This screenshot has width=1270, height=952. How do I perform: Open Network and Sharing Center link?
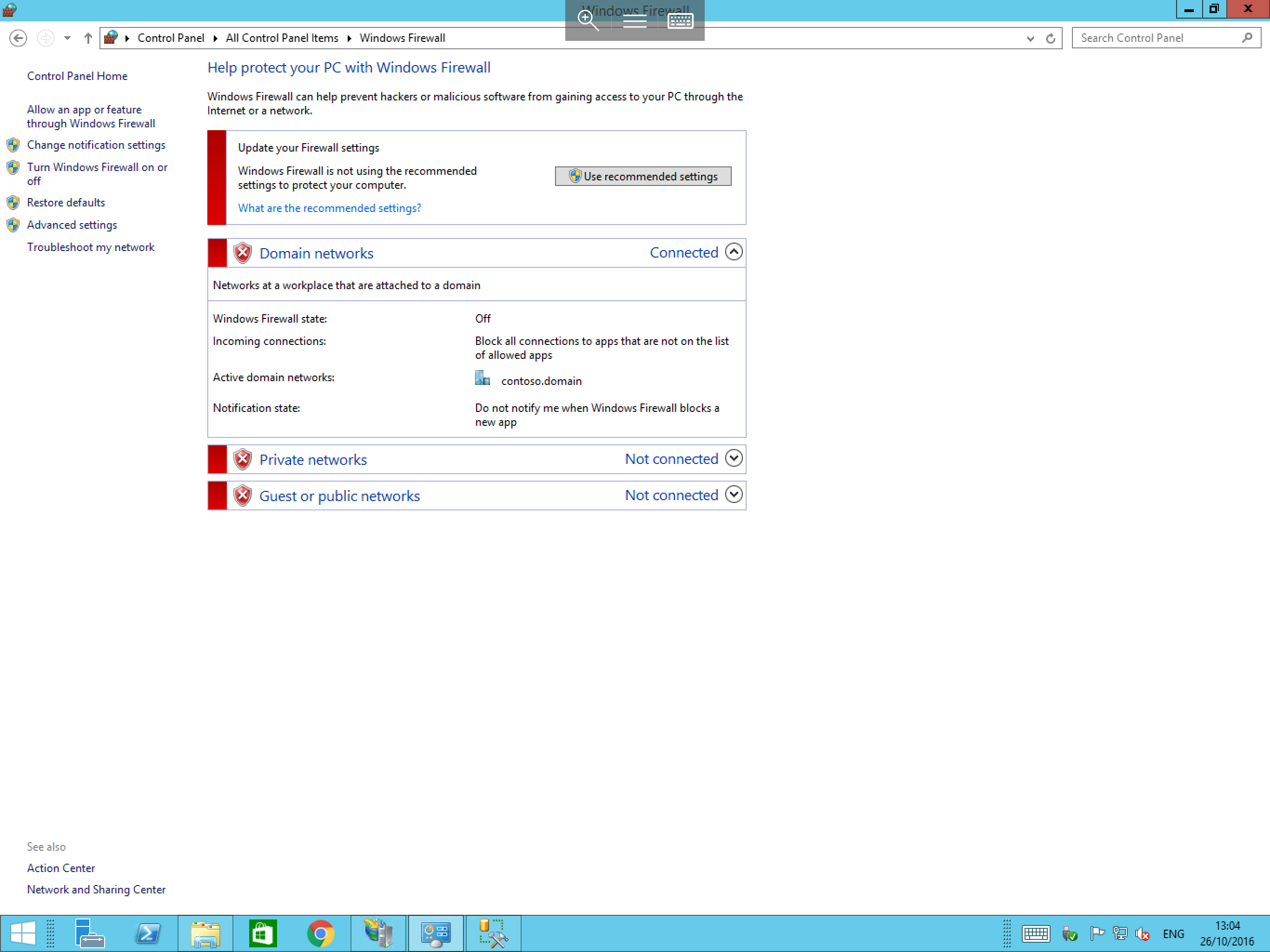96,889
